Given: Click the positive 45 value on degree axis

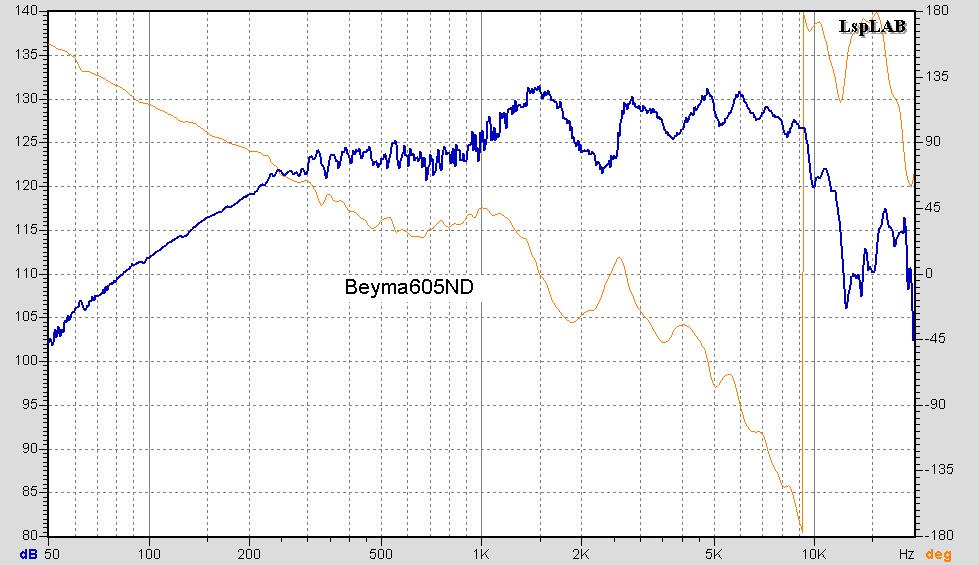Looking at the screenshot, I should (x=933, y=207).
